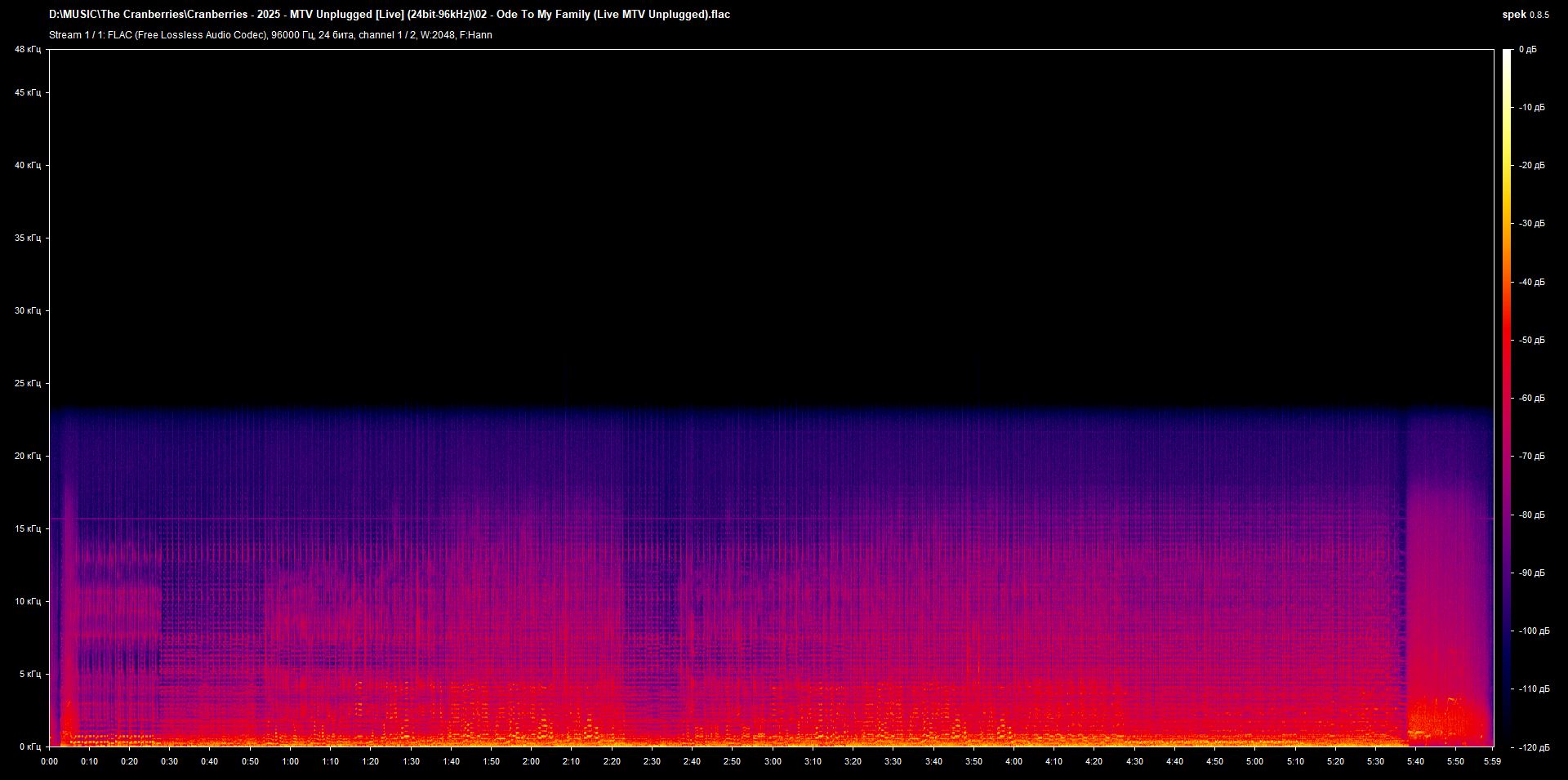Click the 3:00 midpoint time label
This screenshot has height=780, width=1568.
point(771,762)
